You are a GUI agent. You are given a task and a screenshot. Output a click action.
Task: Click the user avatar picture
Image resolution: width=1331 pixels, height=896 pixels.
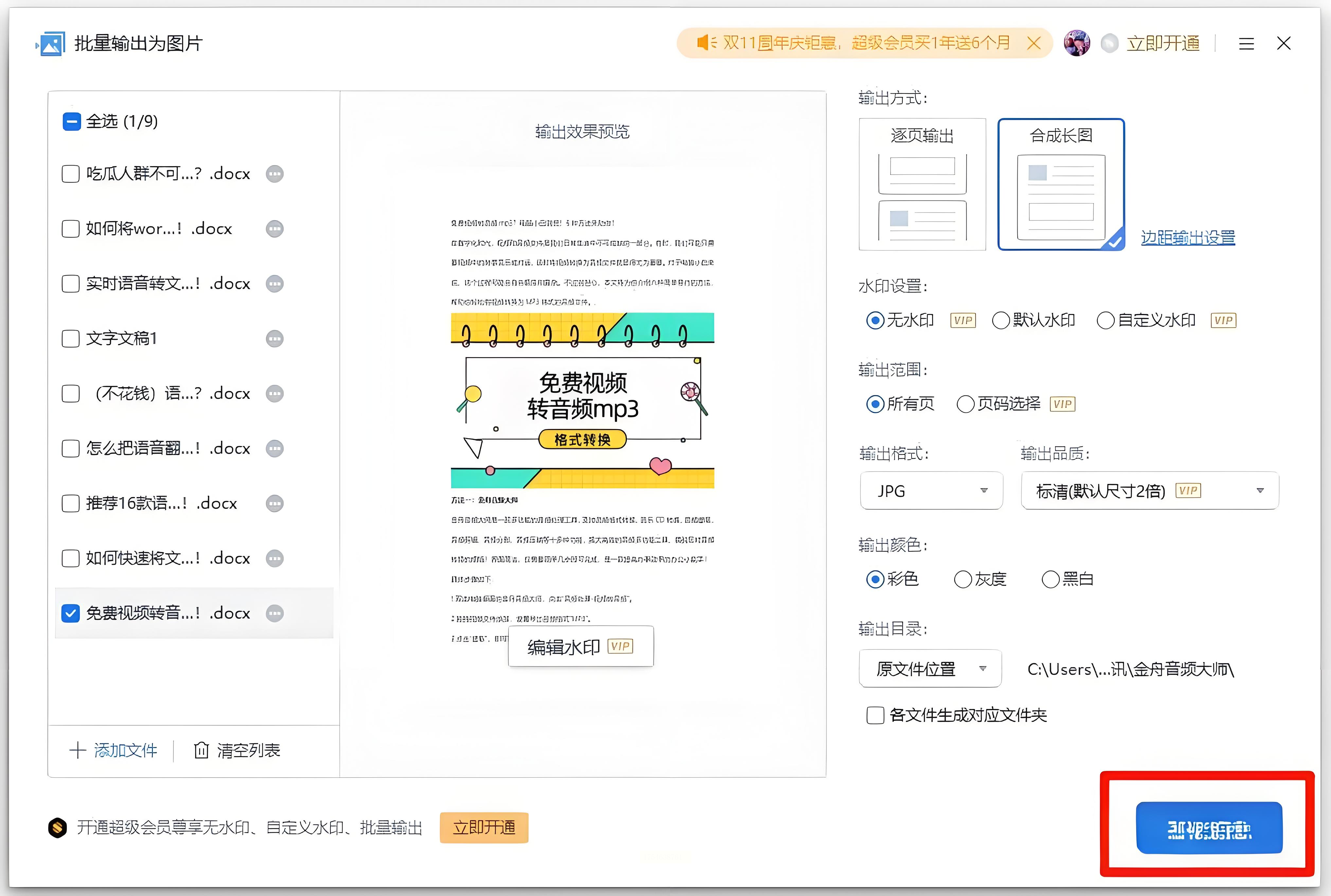click(1076, 43)
